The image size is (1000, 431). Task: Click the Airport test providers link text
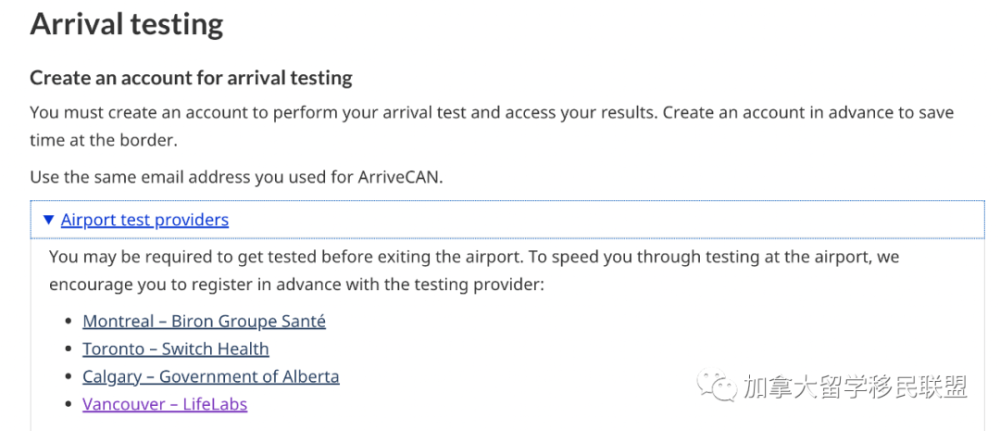pos(145,221)
